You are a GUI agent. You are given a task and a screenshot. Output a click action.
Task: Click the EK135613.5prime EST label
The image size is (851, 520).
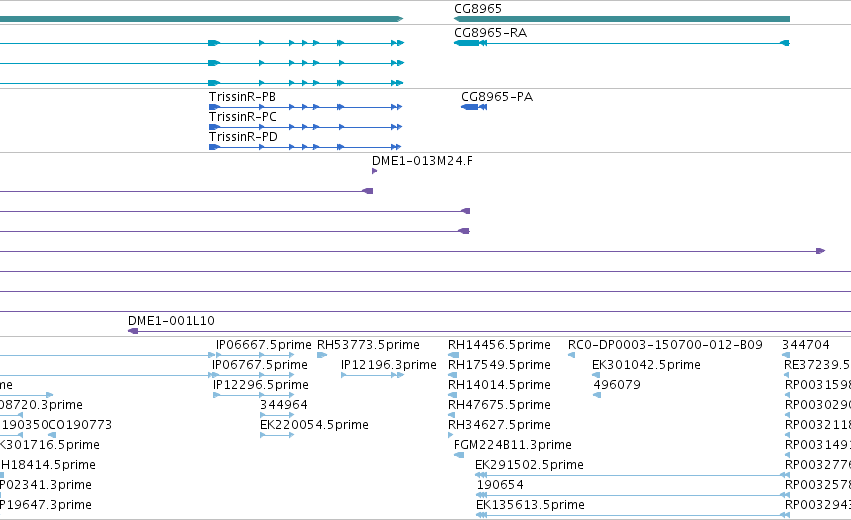(530, 505)
